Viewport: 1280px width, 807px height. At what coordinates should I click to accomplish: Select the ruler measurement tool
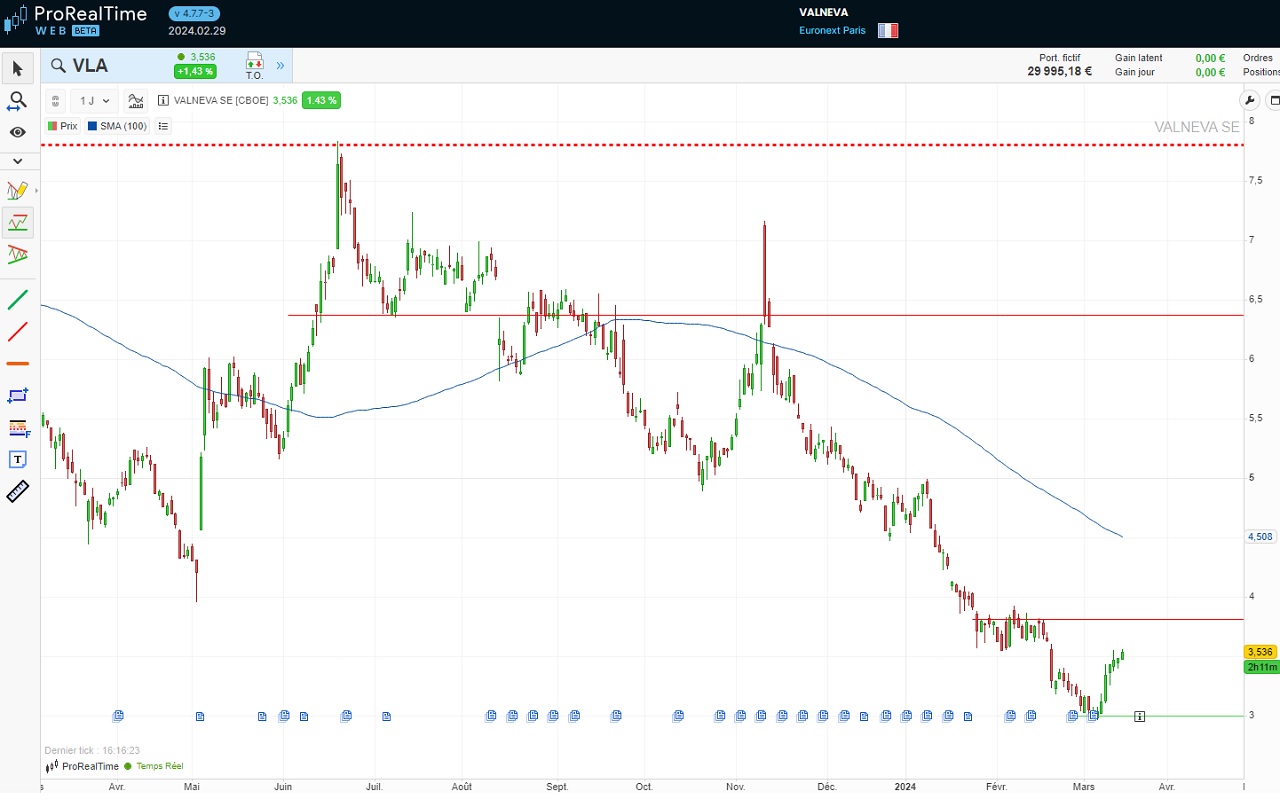pyautogui.click(x=17, y=491)
